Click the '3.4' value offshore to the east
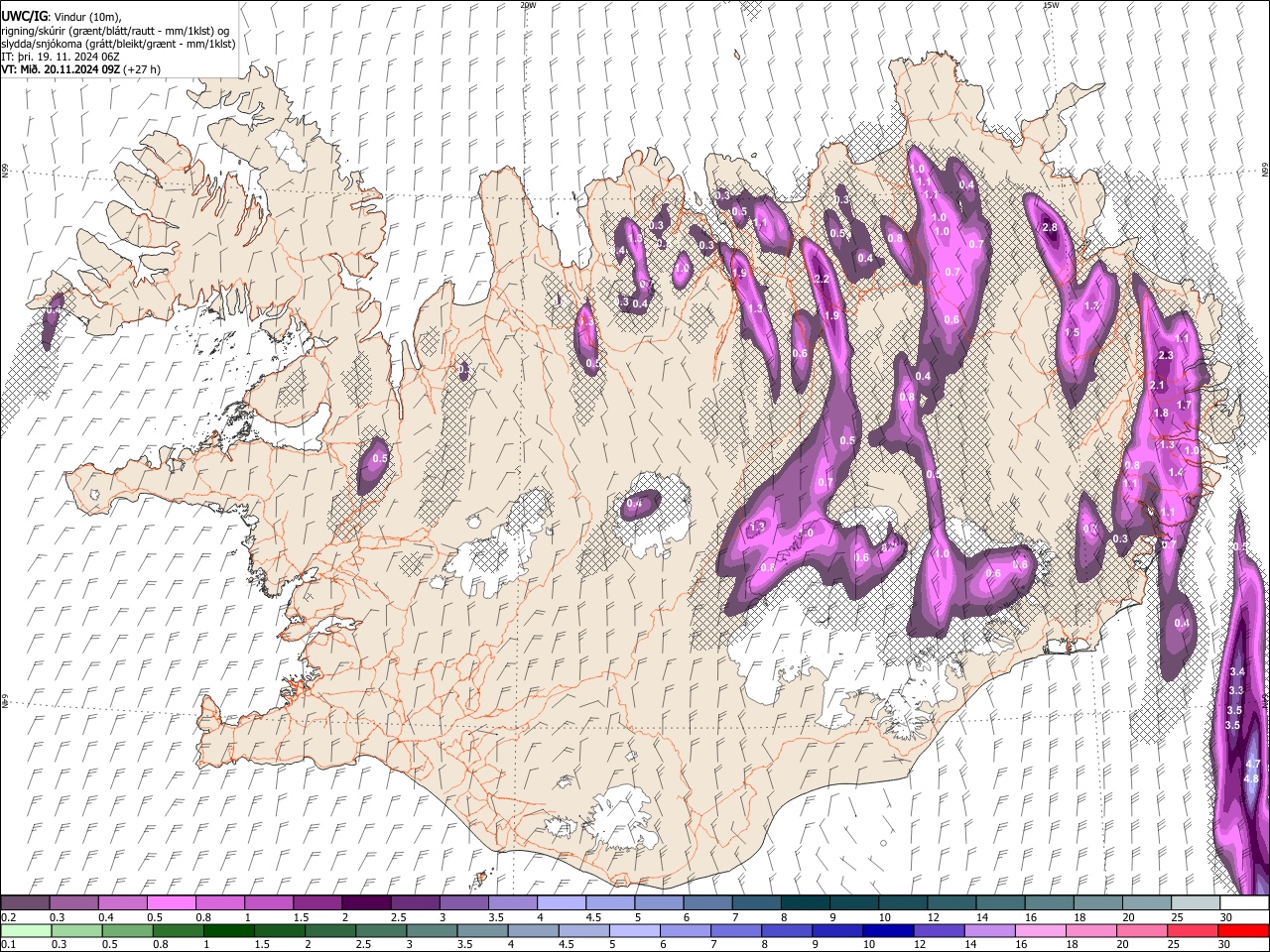 (x=1236, y=672)
